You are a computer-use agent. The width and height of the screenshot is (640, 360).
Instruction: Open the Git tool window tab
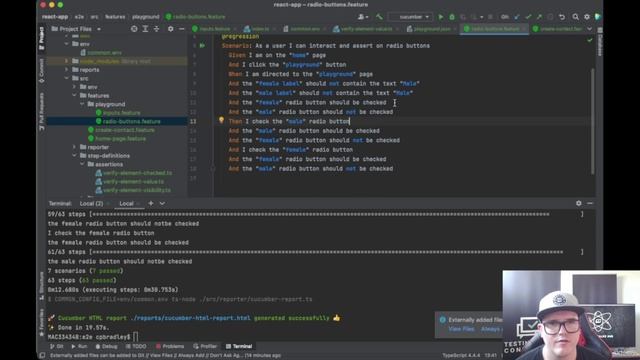(x=57, y=346)
